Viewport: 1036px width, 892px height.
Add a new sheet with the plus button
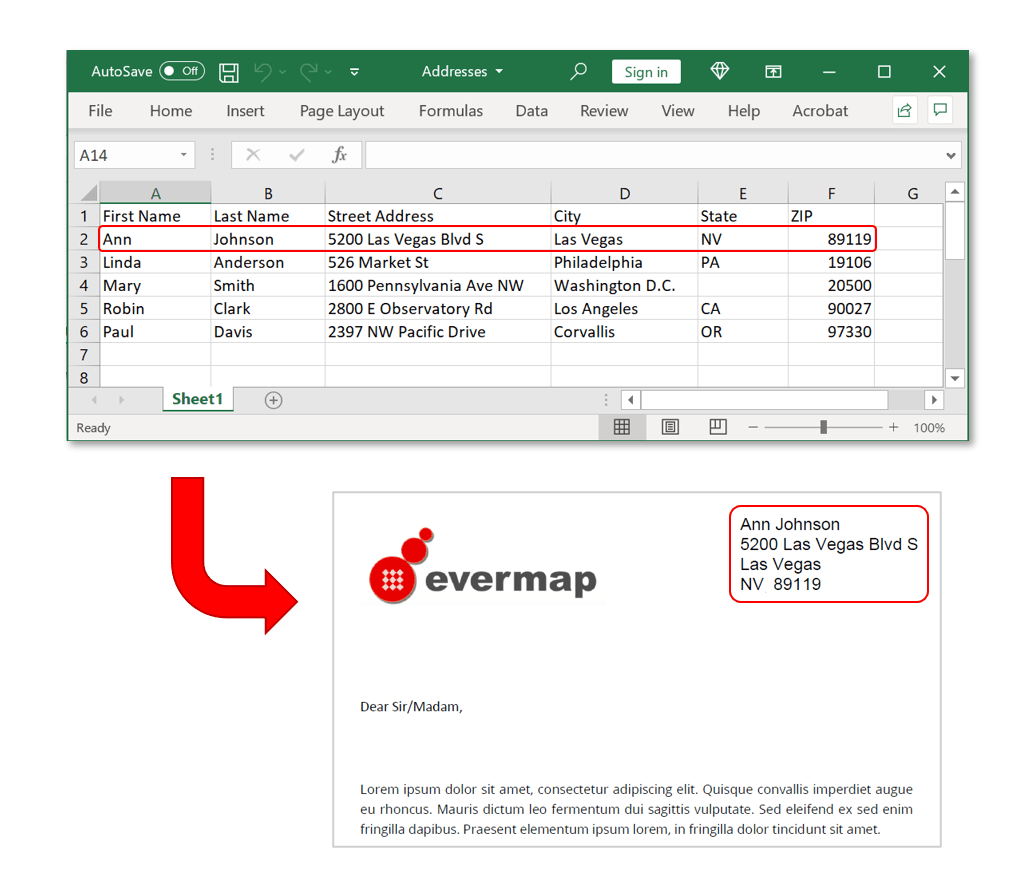pyautogui.click(x=273, y=399)
